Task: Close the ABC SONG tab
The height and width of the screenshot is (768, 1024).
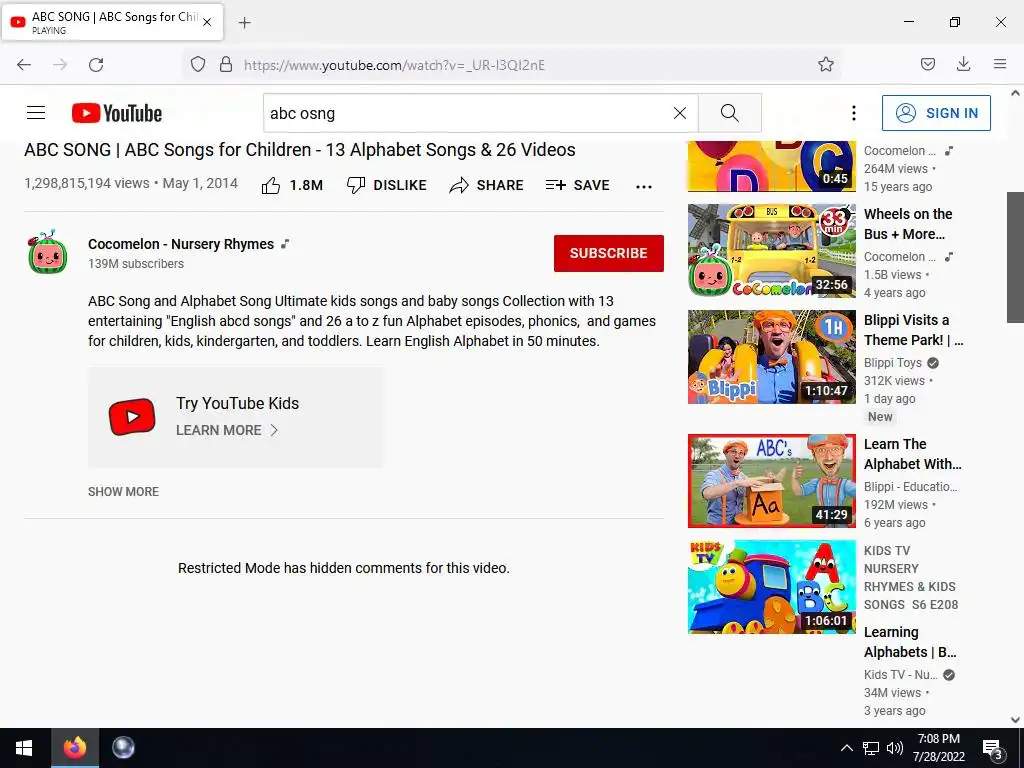Action: [207, 22]
